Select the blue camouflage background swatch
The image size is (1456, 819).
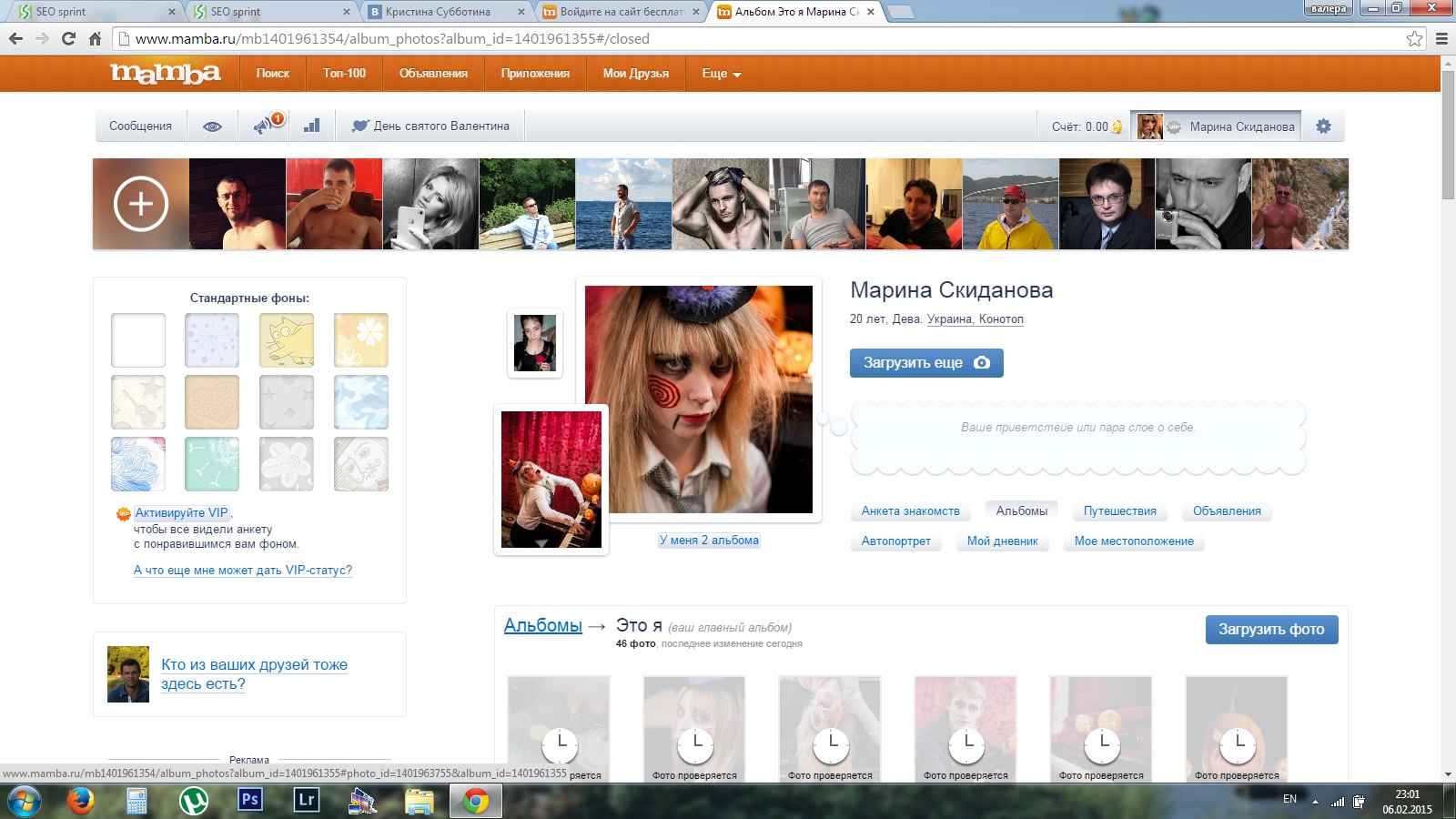pos(361,402)
